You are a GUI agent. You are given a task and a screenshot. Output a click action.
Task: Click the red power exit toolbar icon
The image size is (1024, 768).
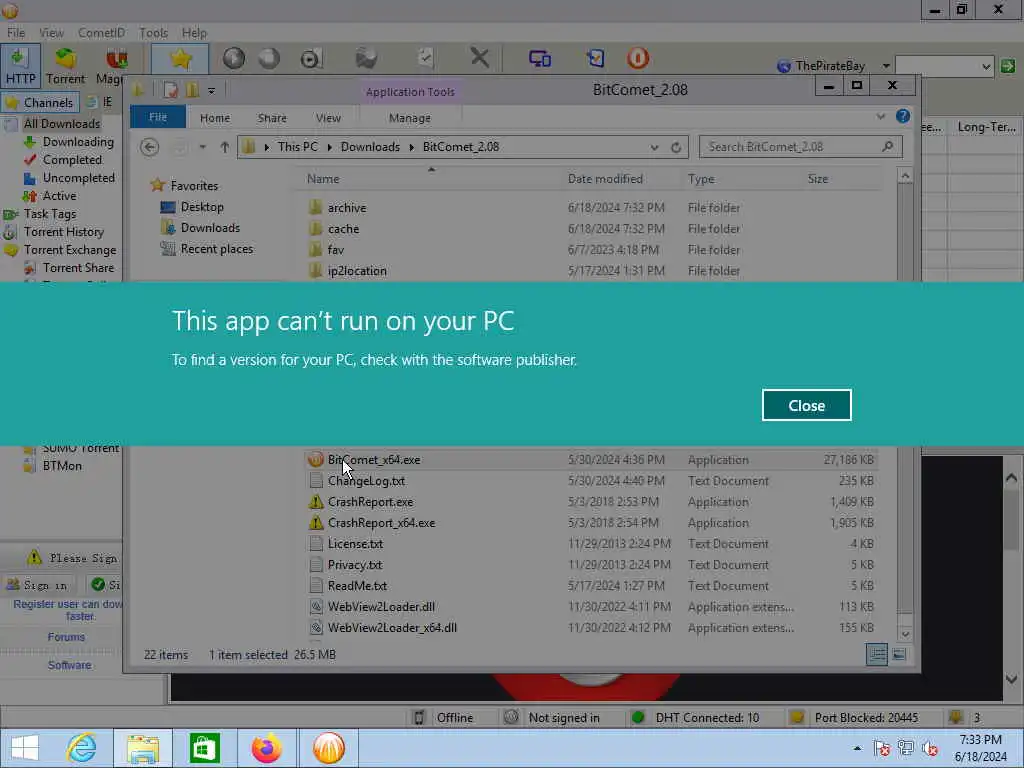pos(637,58)
